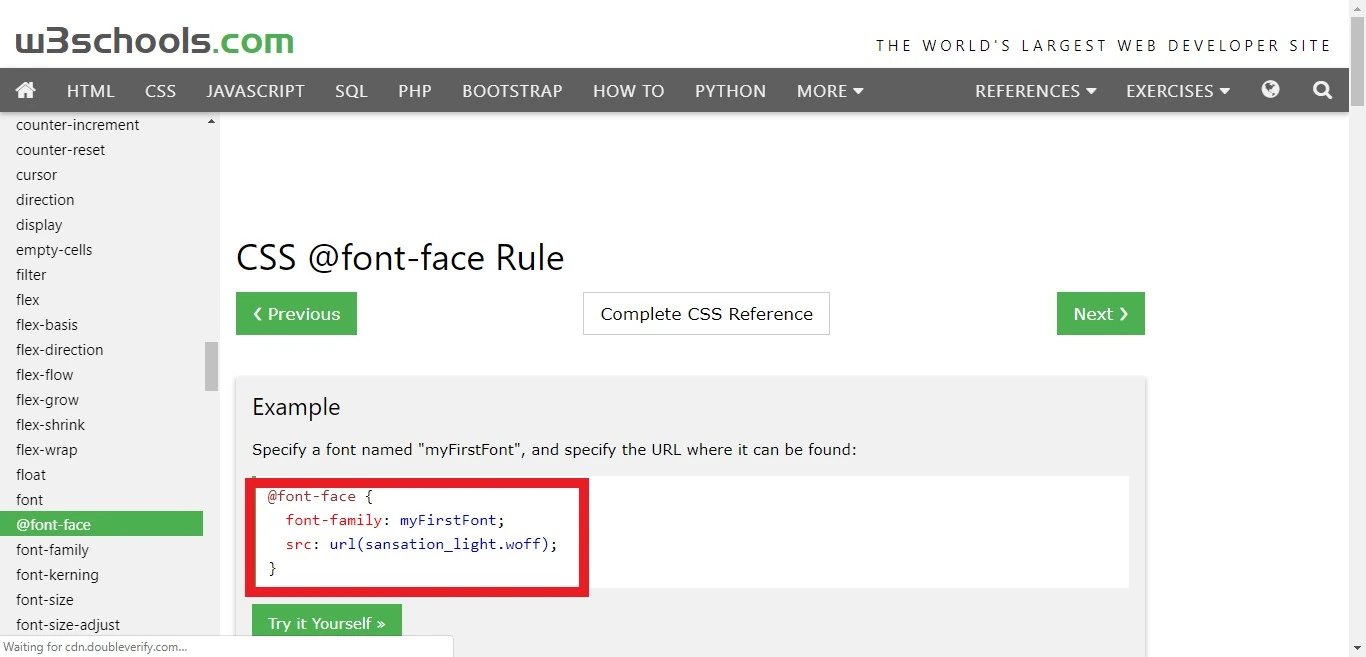Click the search magnifier icon
This screenshot has width=1366, height=657.
(1322, 90)
